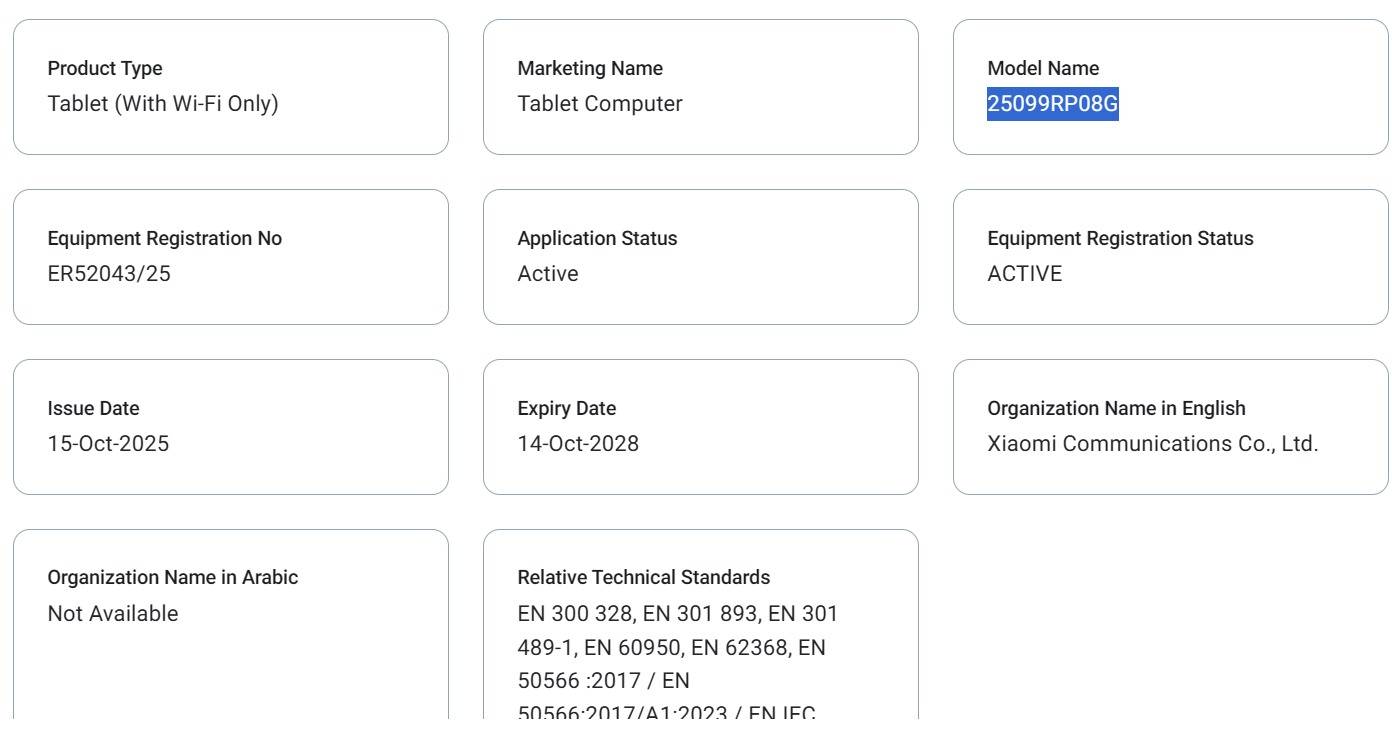This screenshot has height=743, width=1392.
Task: Click the Not Available value
Action: click(x=113, y=614)
